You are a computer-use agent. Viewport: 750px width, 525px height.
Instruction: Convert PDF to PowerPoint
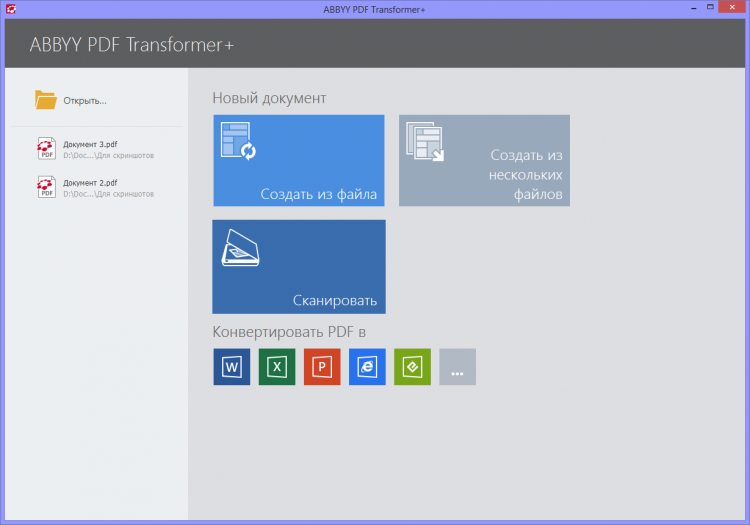[322, 367]
